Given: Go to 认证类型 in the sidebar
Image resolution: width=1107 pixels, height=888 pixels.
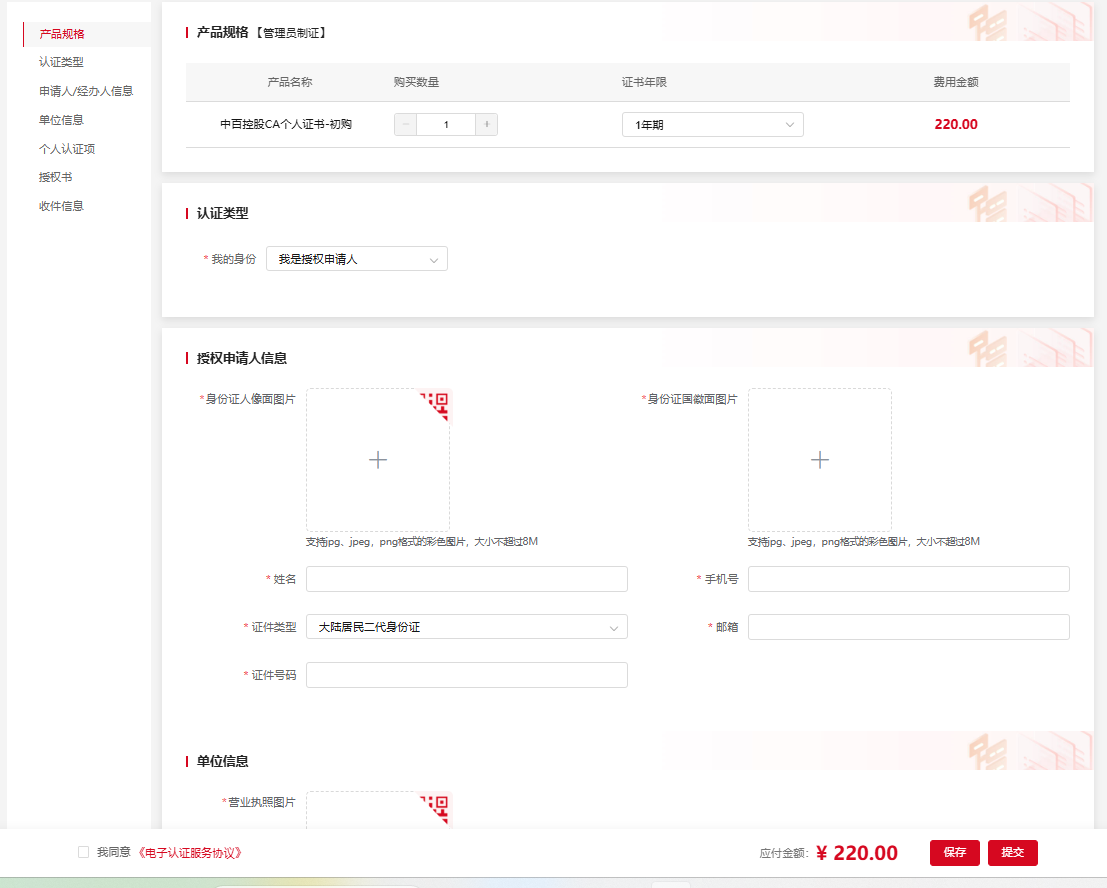Looking at the screenshot, I should [61, 62].
